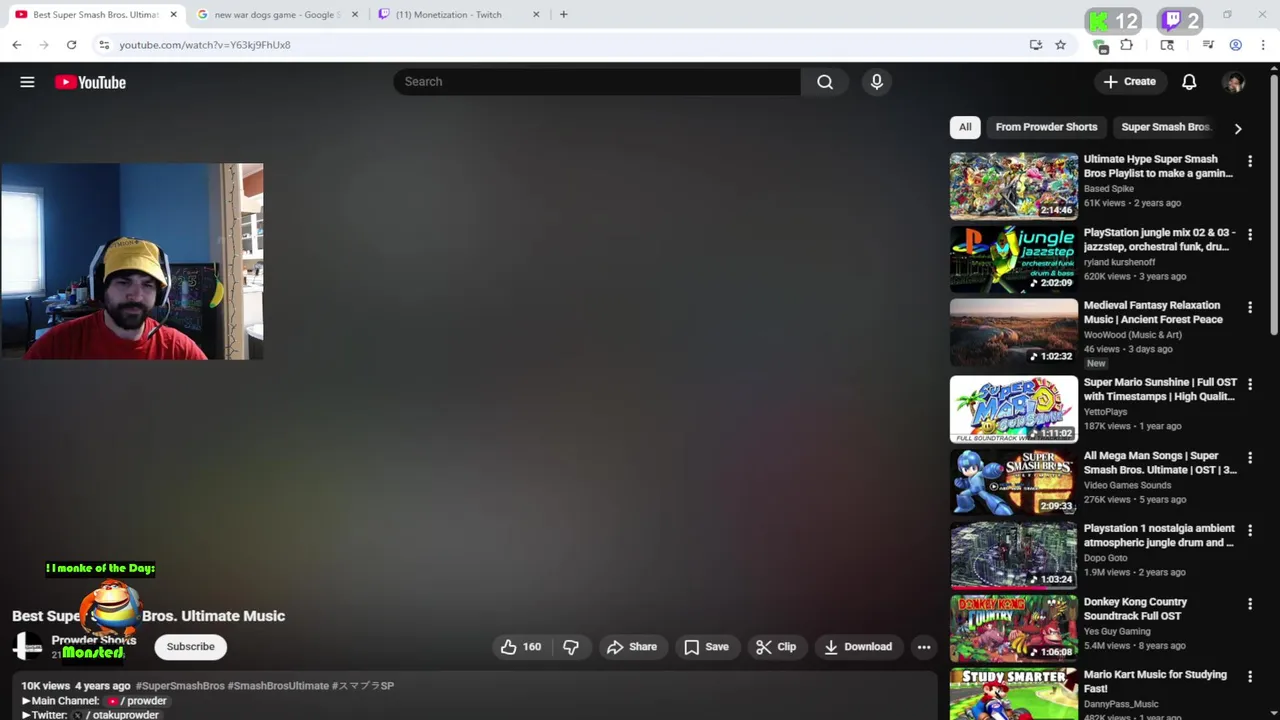Image resolution: width=1280 pixels, height=720 pixels.
Task: Click the YouTube search input field
Action: tap(597, 82)
